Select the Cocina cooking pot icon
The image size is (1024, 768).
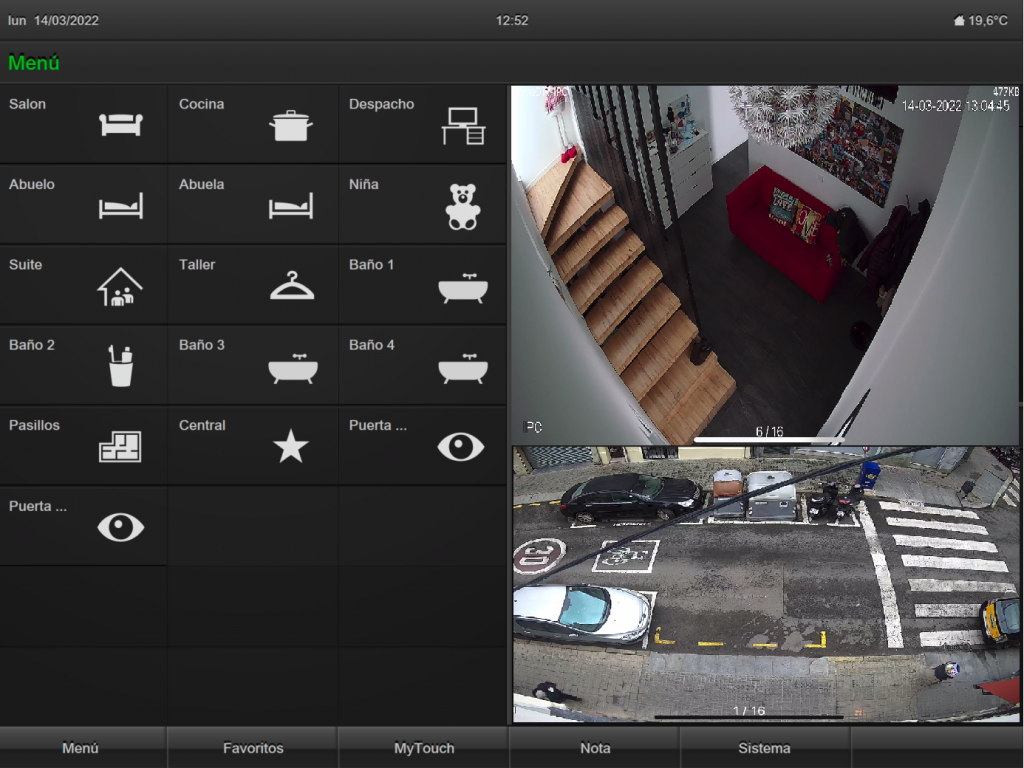coord(291,126)
